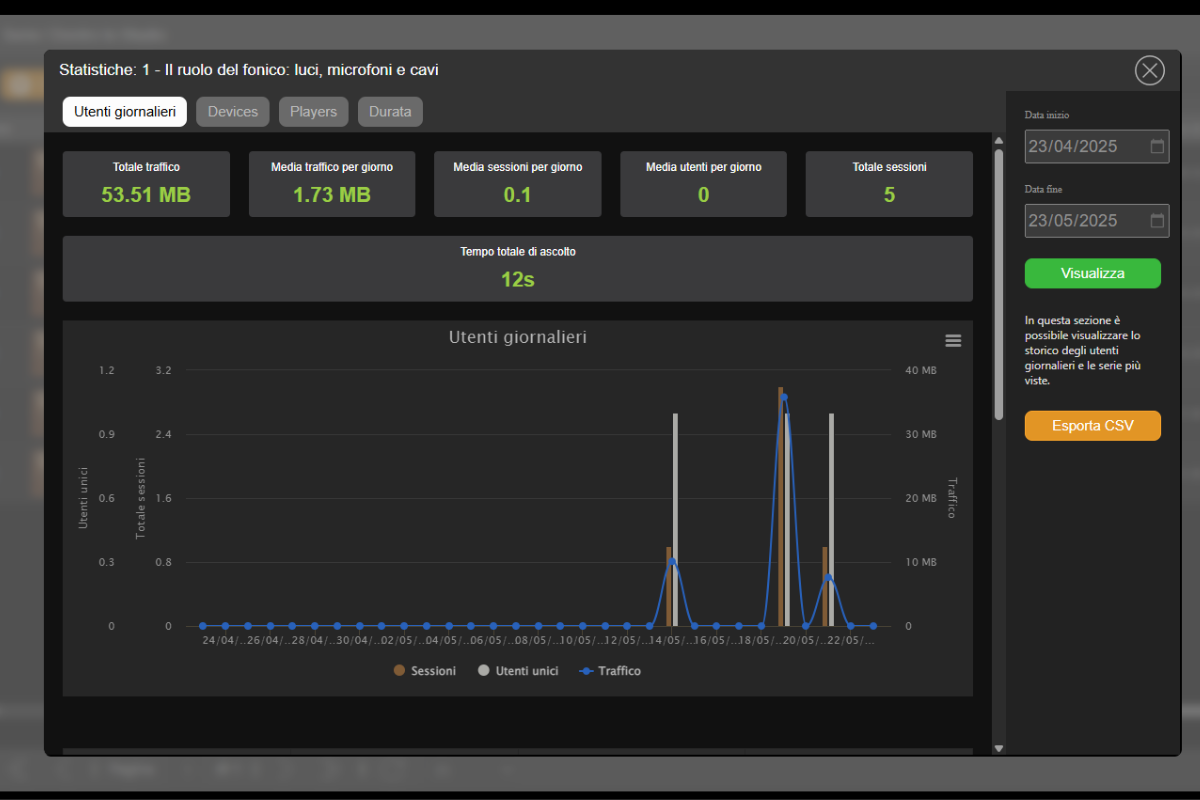
Task: Click the vertical scrollbar thumb
Action: point(998,285)
